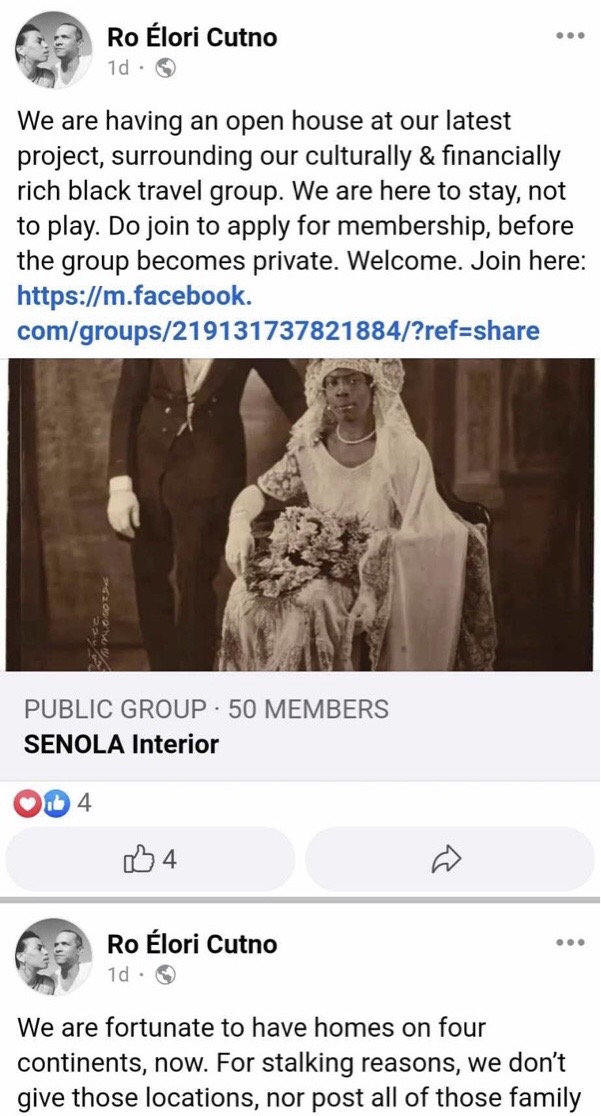Click the public globe icon on second post

165,973
